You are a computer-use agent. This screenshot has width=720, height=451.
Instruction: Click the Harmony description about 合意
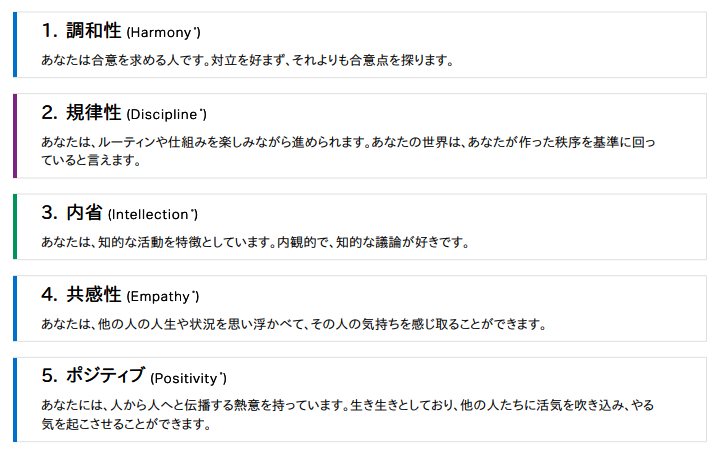tap(248, 60)
